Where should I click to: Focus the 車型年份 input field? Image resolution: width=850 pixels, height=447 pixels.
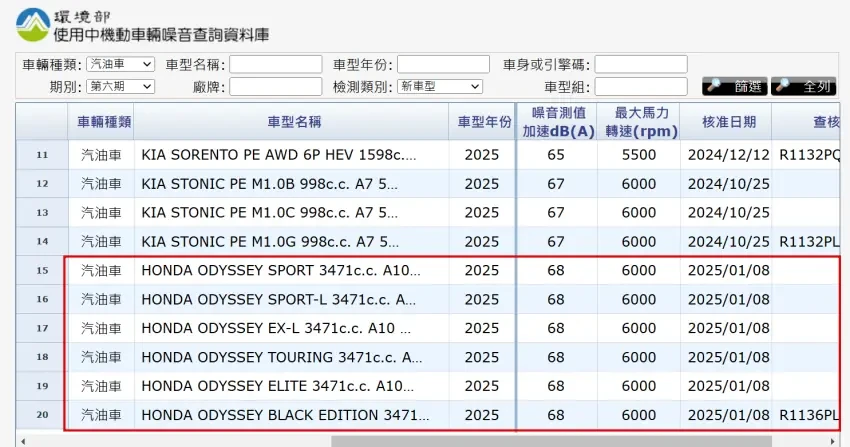click(443, 64)
